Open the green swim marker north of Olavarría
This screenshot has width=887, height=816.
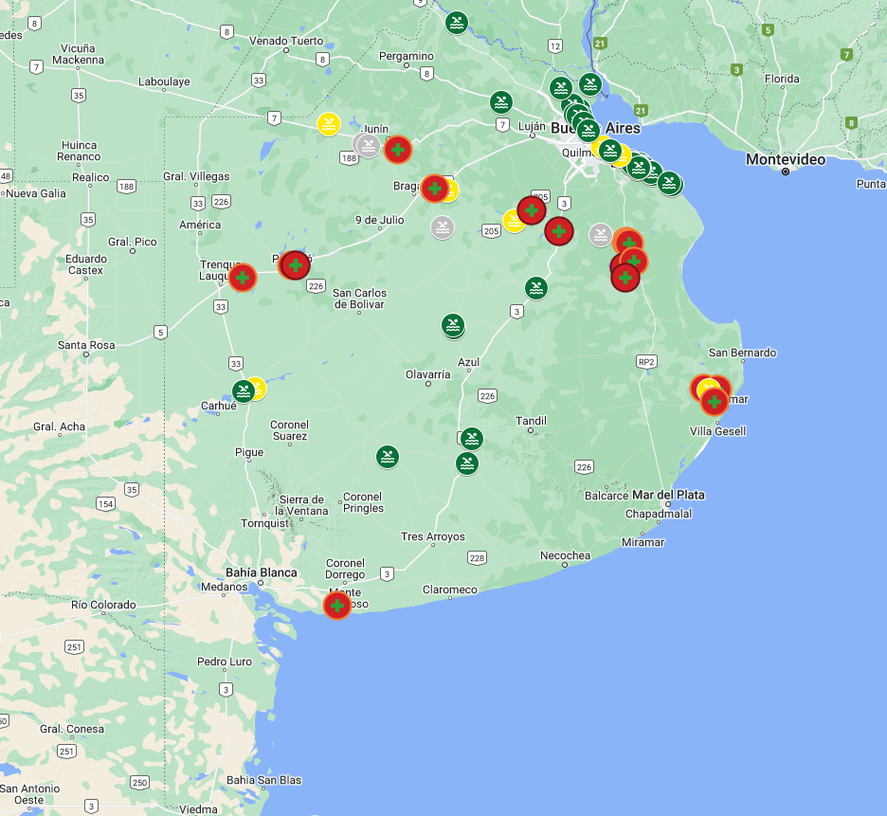(x=453, y=325)
